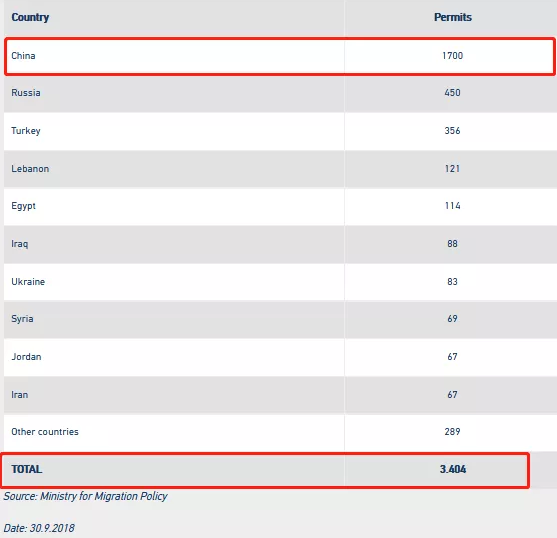Click the Permits column header

[x=453, y=17]
